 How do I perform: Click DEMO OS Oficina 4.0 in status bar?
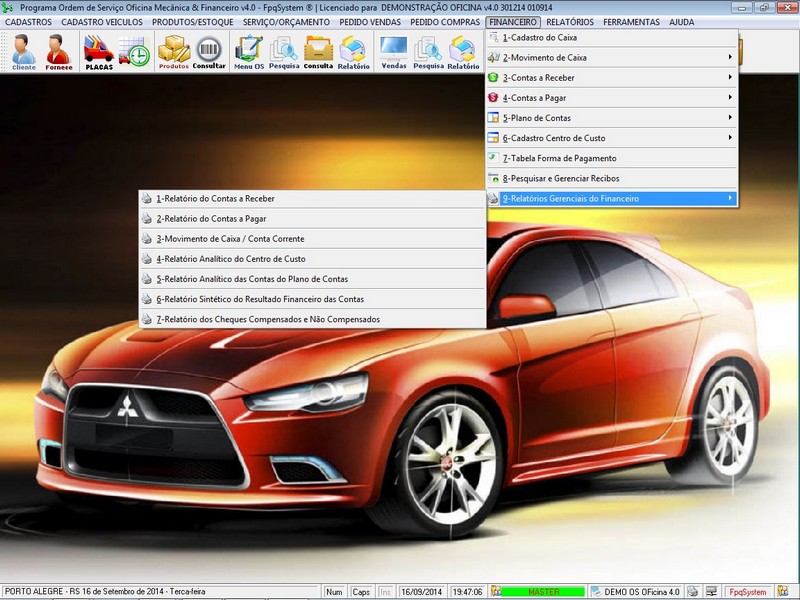coord(641,592)
